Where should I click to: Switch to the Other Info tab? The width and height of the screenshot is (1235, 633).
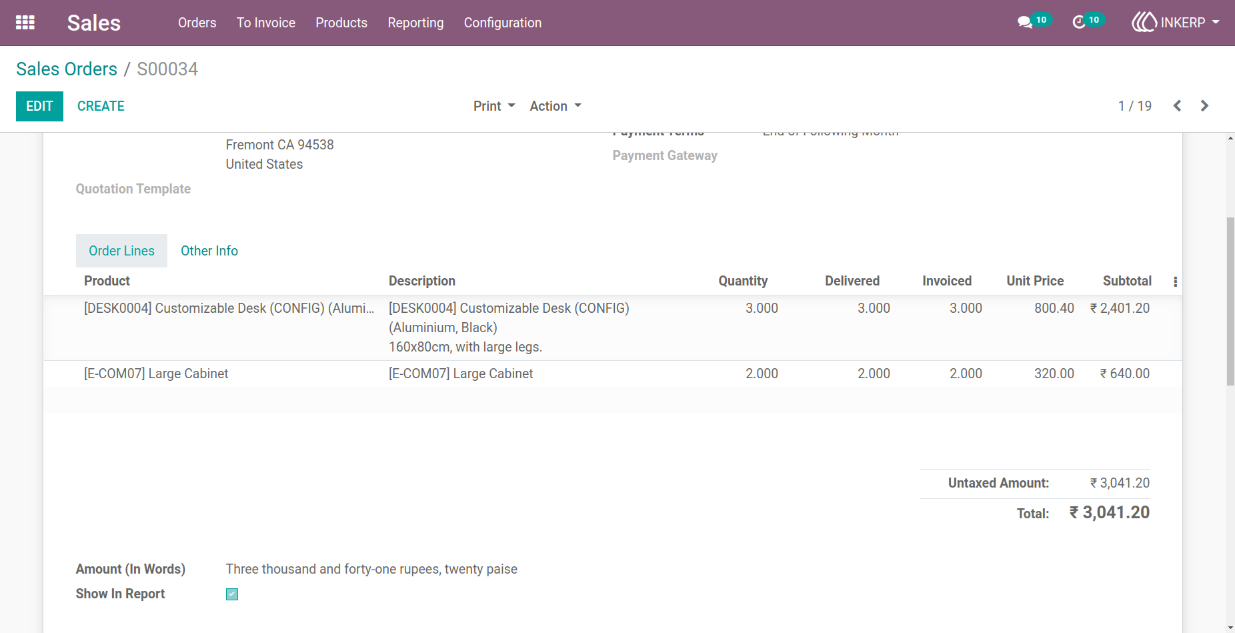pos(209,251)
